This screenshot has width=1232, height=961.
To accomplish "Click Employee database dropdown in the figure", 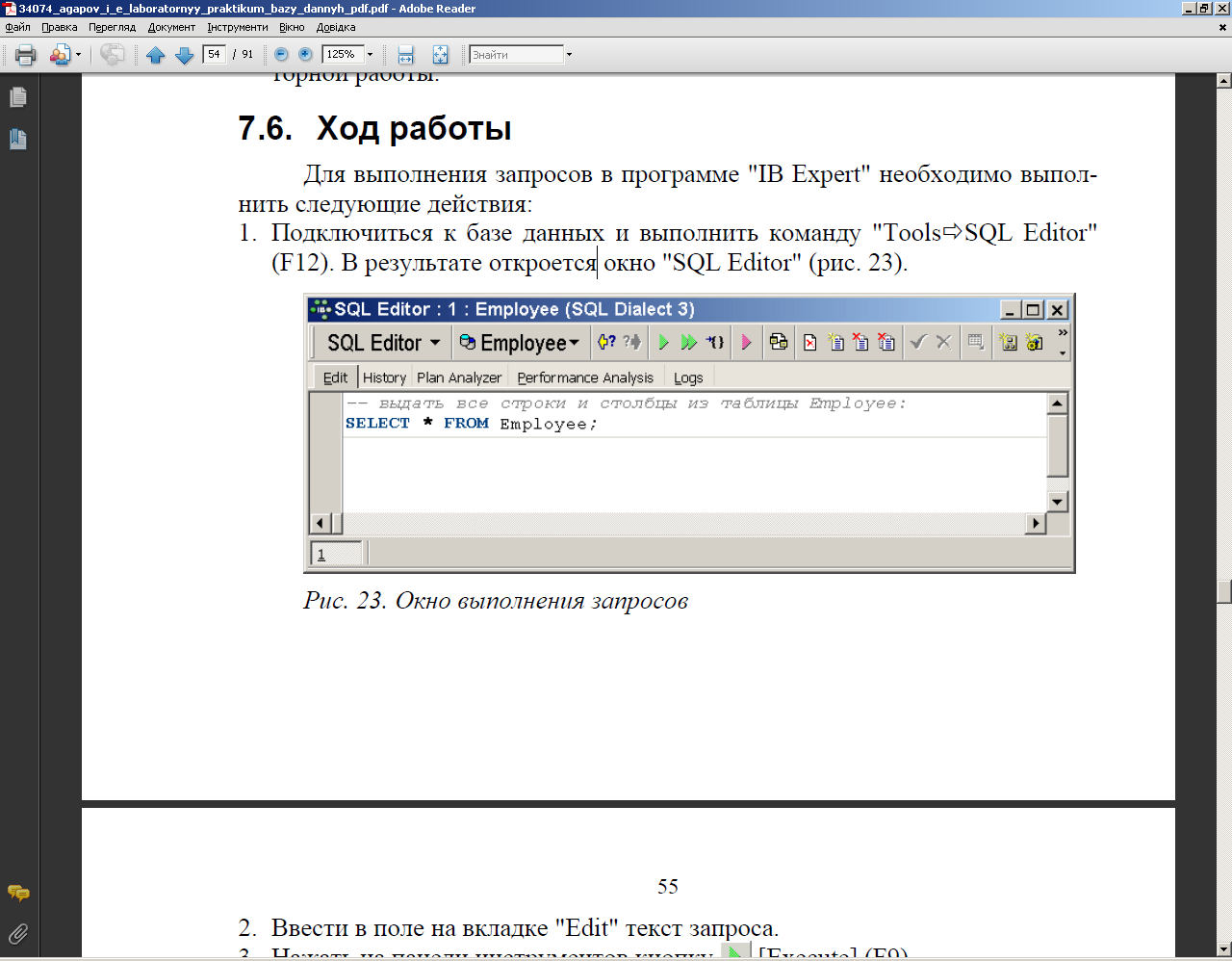I will click(x=520, y=343).
